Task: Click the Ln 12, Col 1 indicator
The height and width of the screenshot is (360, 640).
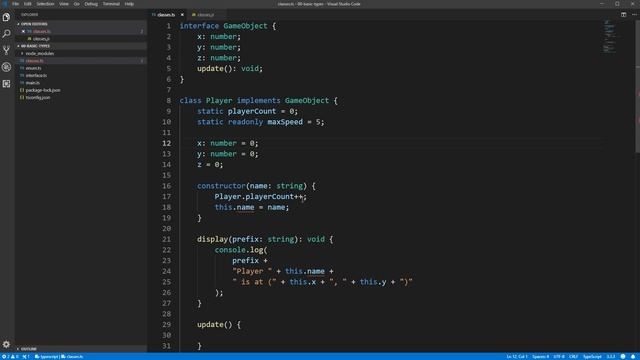Action: (x=517, y=356)
